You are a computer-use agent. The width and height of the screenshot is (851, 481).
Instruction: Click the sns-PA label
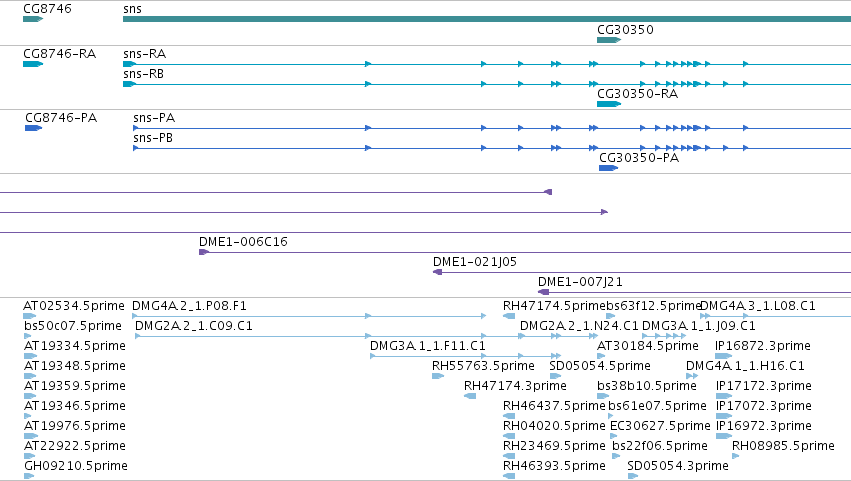coord(154,118)
